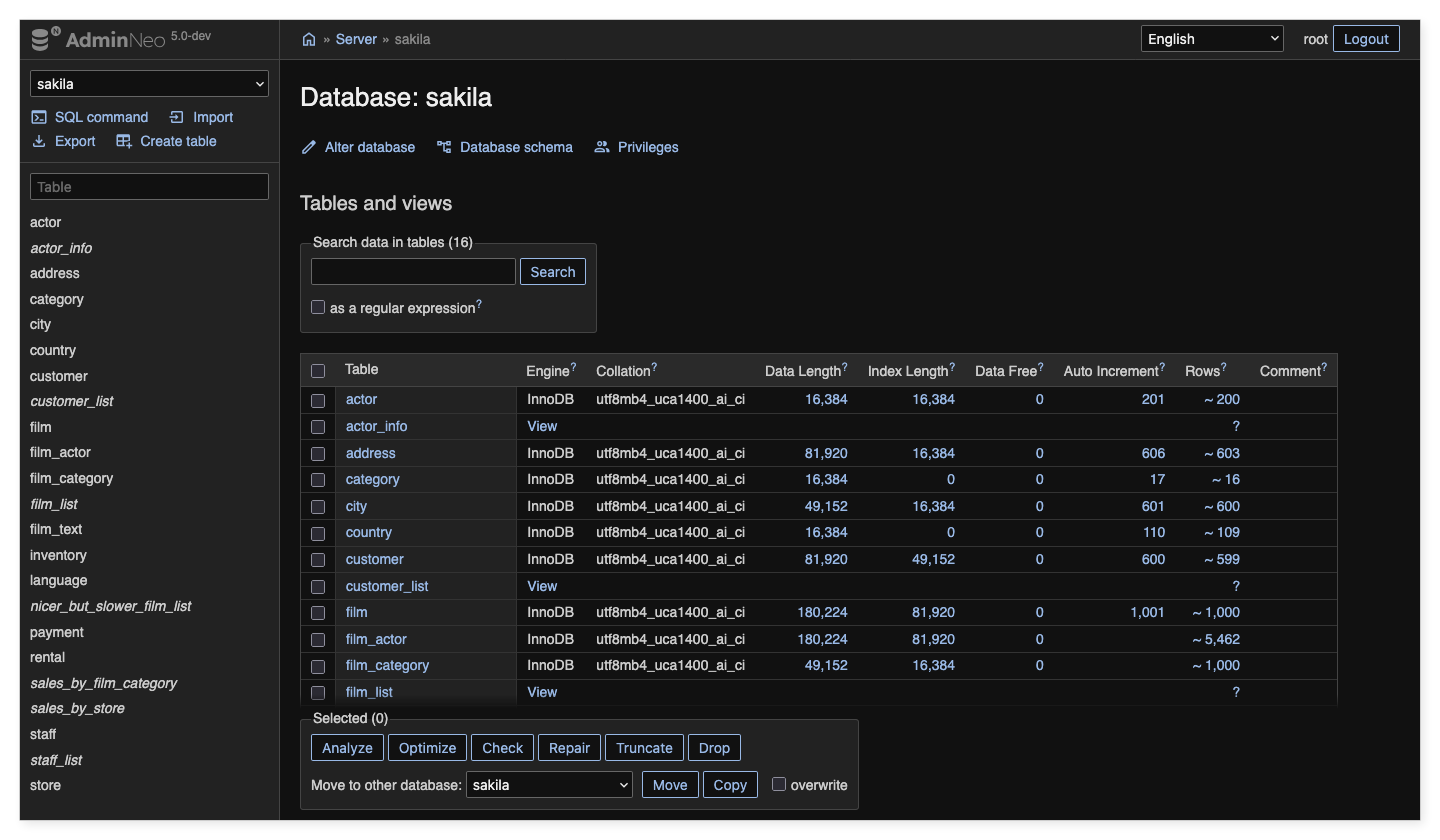This screenshot has width=1440, height=840.
Task: Click the AdminNeo database logo icon
Action: click(42, 40)
